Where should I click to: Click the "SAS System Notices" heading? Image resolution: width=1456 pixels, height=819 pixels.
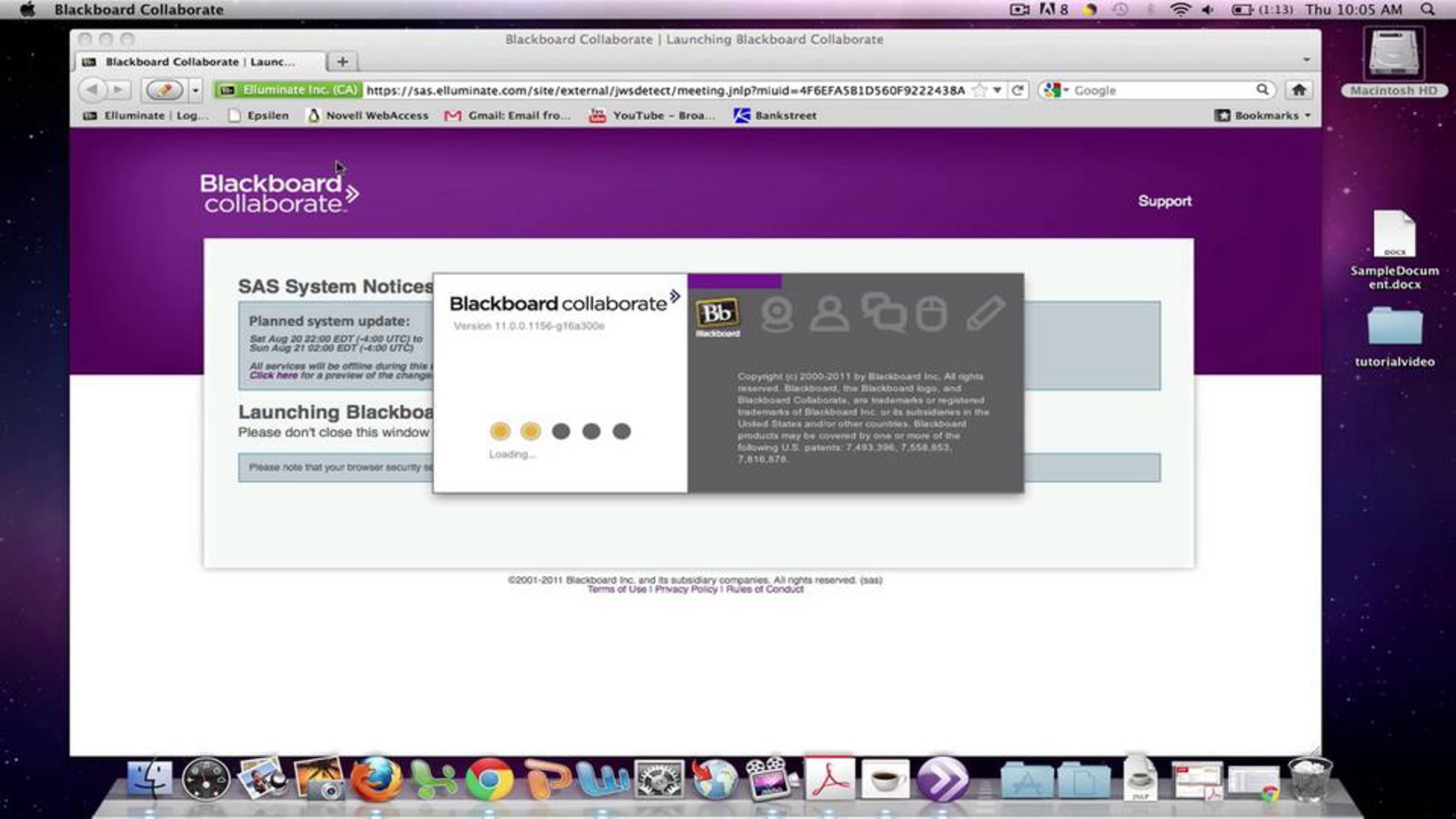click(x=335, y=286)
